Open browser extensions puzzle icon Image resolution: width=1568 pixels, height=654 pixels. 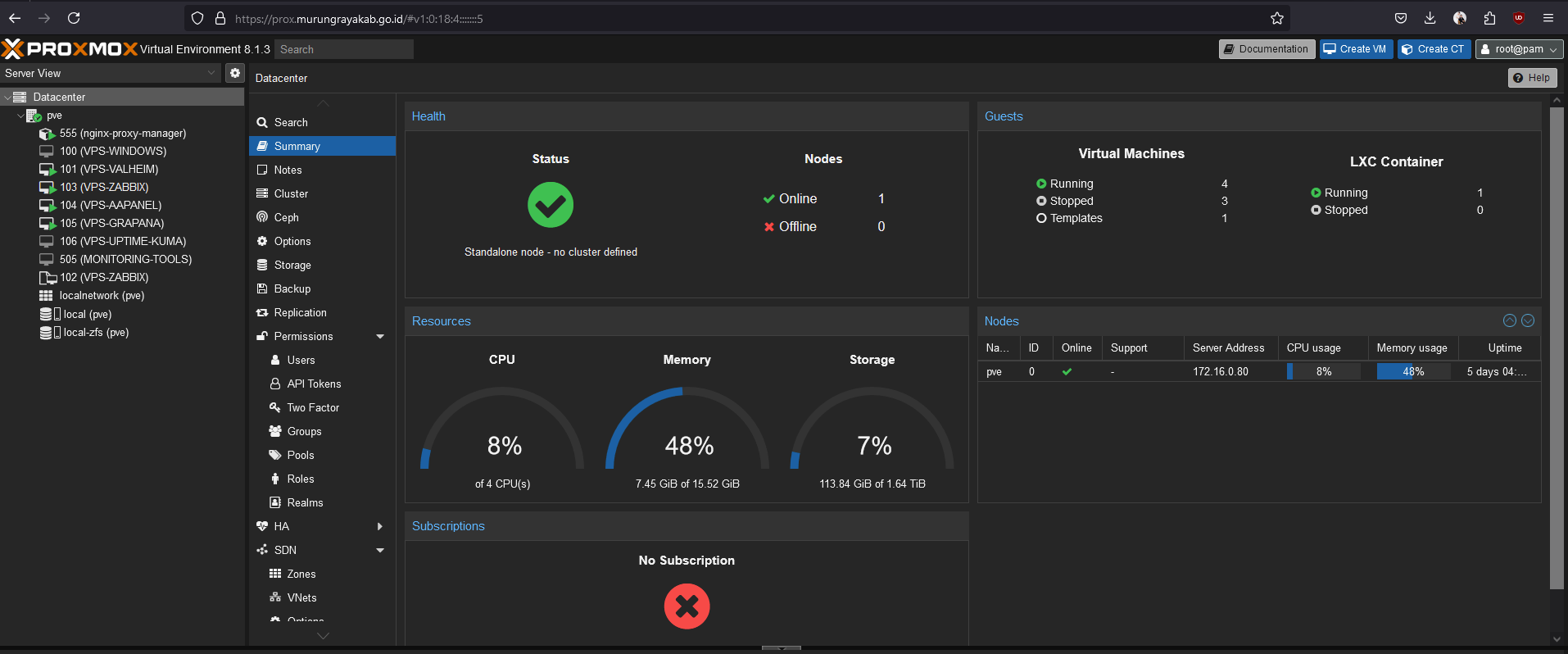point(1489,18)
